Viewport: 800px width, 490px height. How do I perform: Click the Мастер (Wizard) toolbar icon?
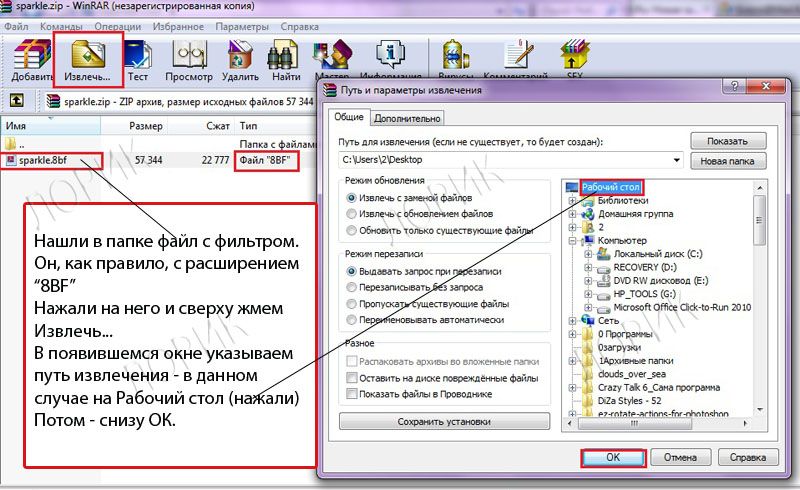click(x=333, y=55)
